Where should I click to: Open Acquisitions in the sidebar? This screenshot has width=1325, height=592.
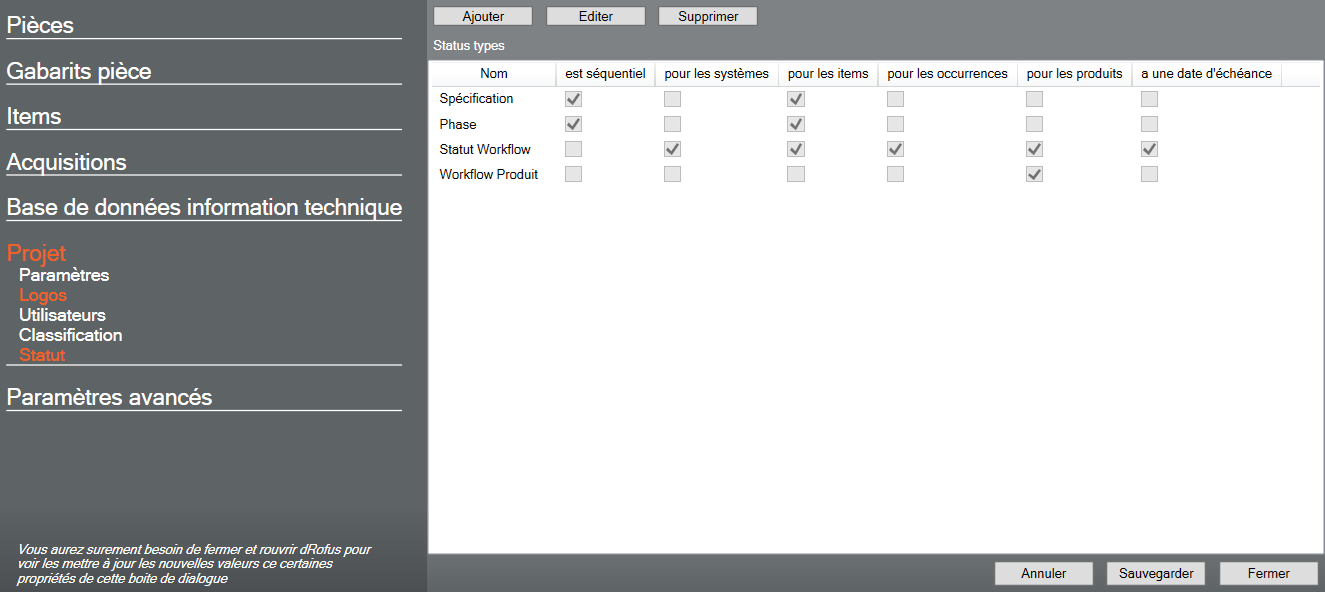click(x=66, y=162)
